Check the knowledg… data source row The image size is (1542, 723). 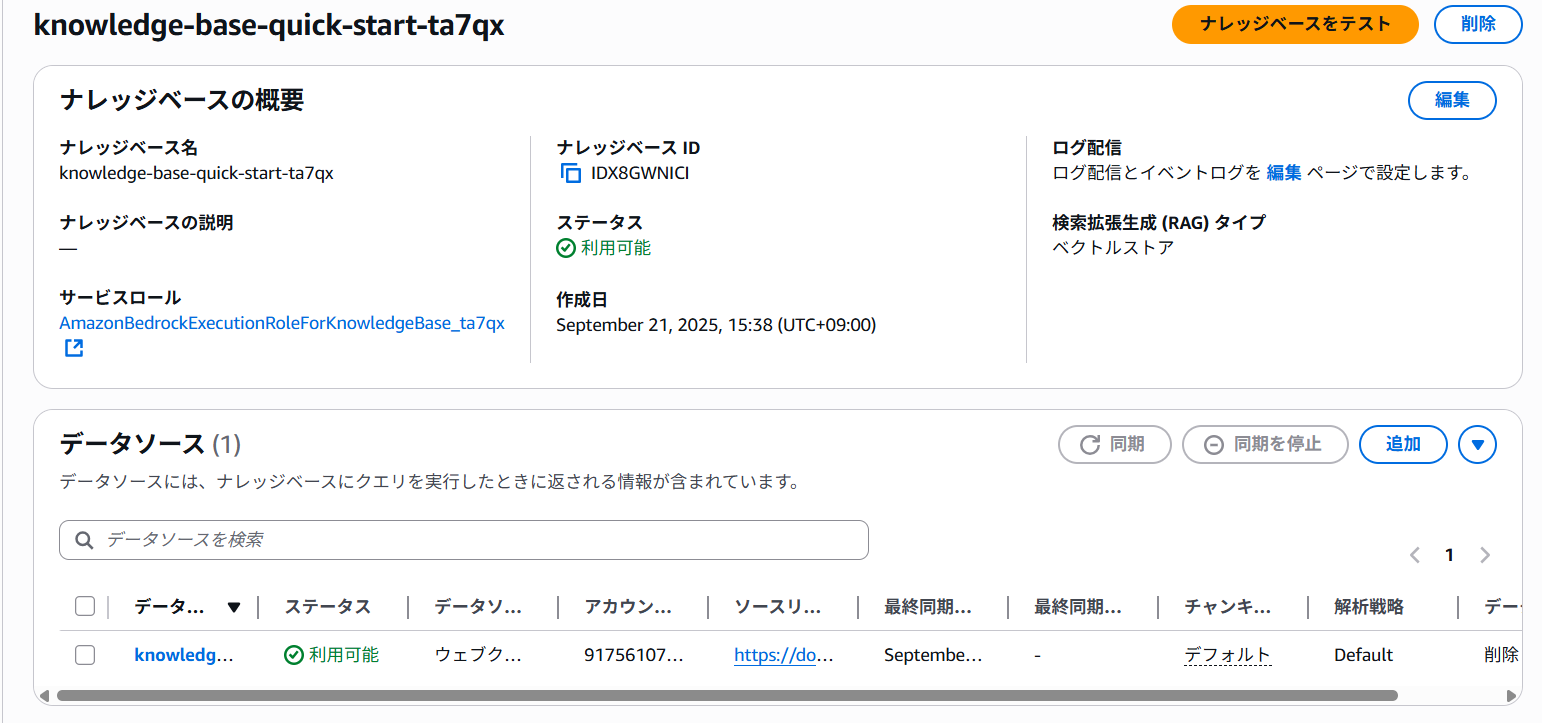click(85, 655)
